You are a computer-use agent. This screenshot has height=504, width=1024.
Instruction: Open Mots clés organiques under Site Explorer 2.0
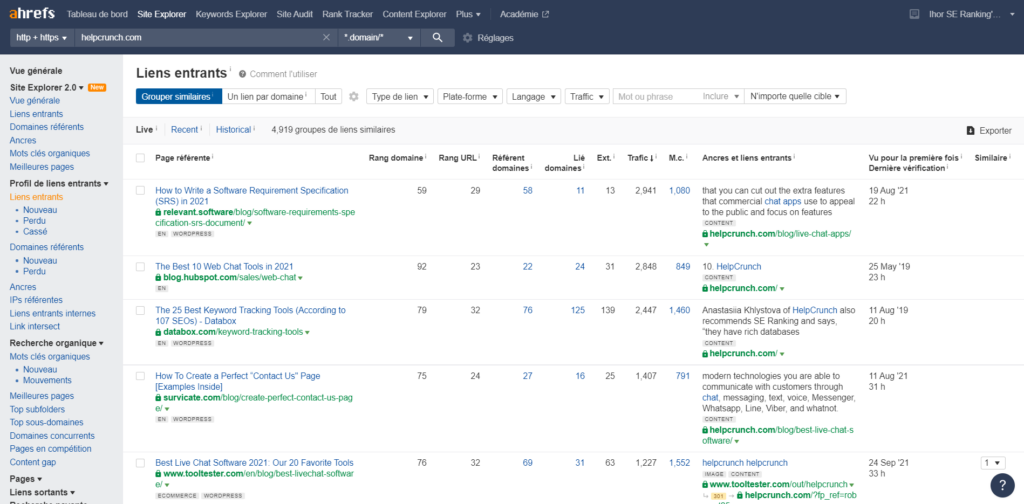[x=50, y=153]
